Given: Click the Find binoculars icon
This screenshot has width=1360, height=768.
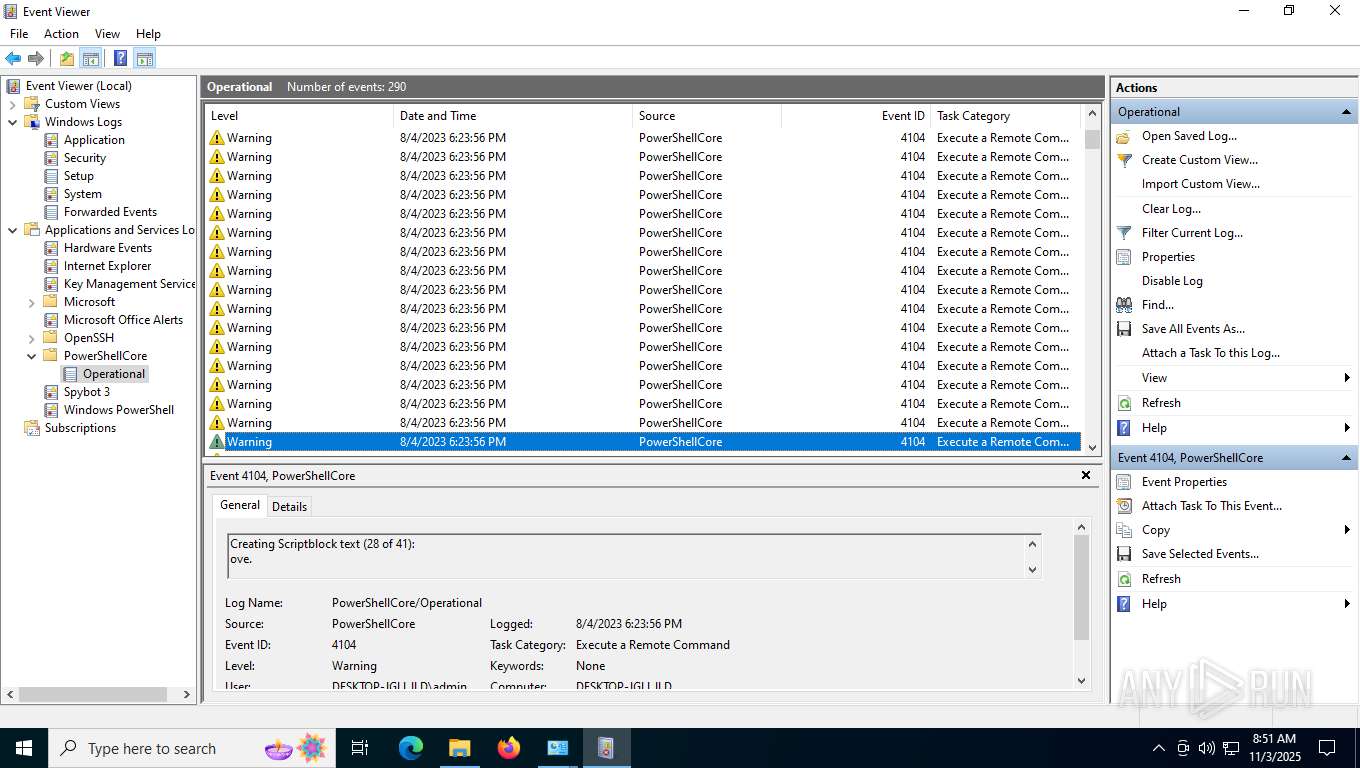Looking at the screenshot, I should [x=1124, y=305].
